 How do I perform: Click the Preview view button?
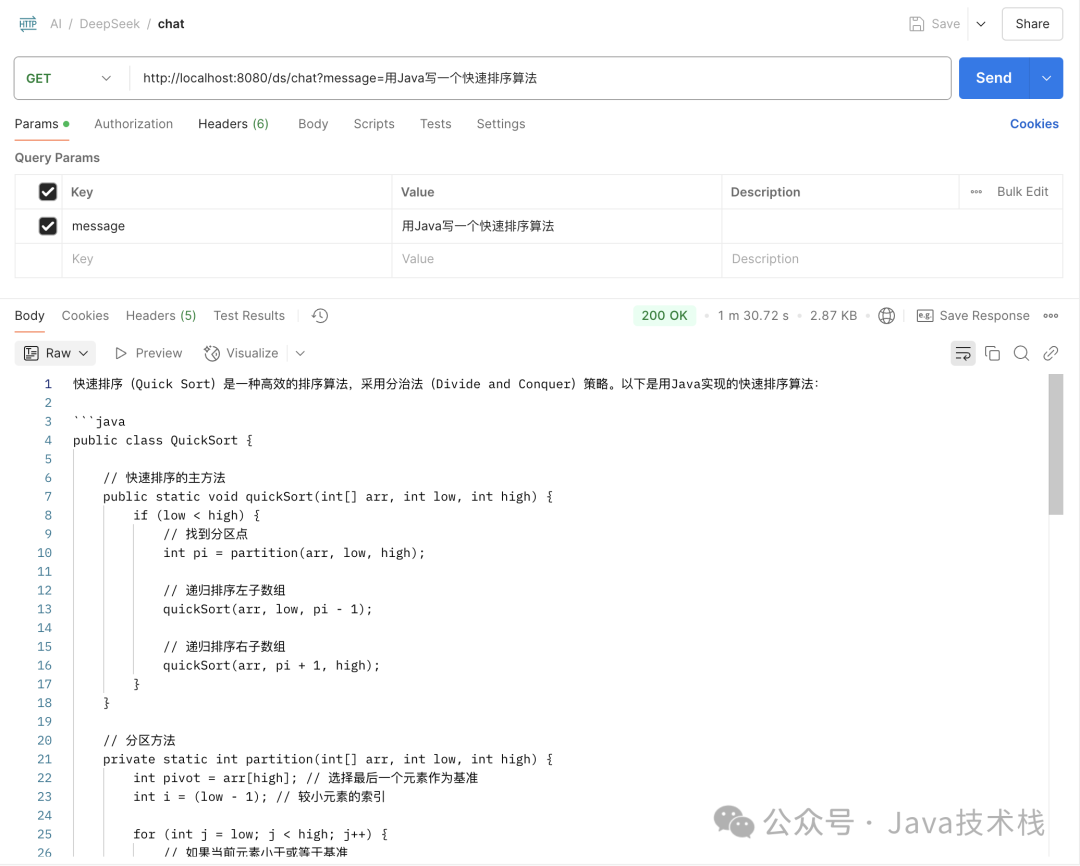(149, 353)
